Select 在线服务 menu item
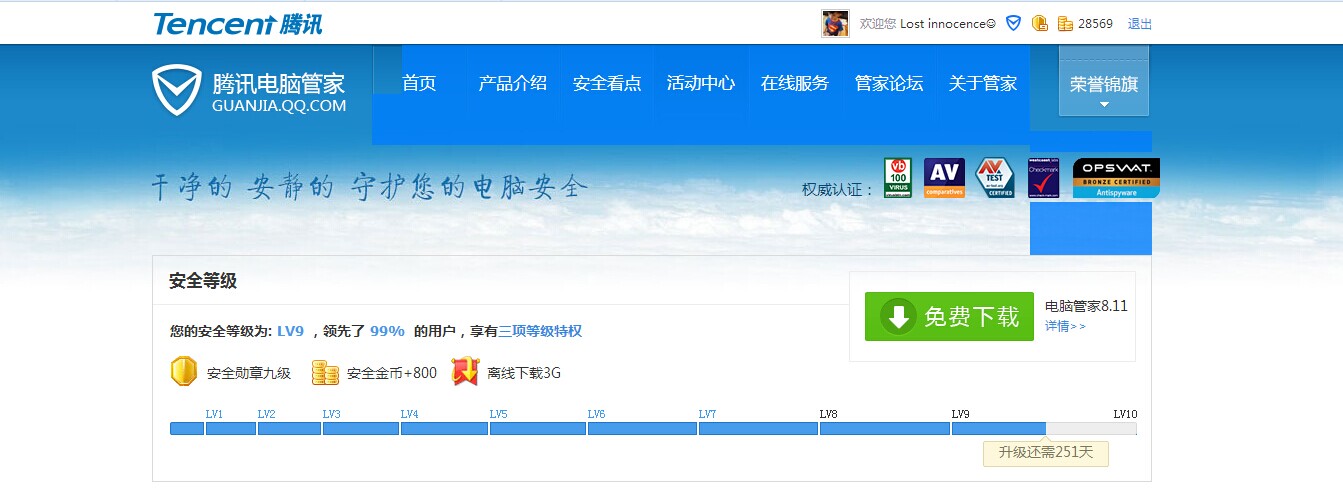Image resolution: width=1343 pixels, height=498 pixels. (x=795, y=83)
